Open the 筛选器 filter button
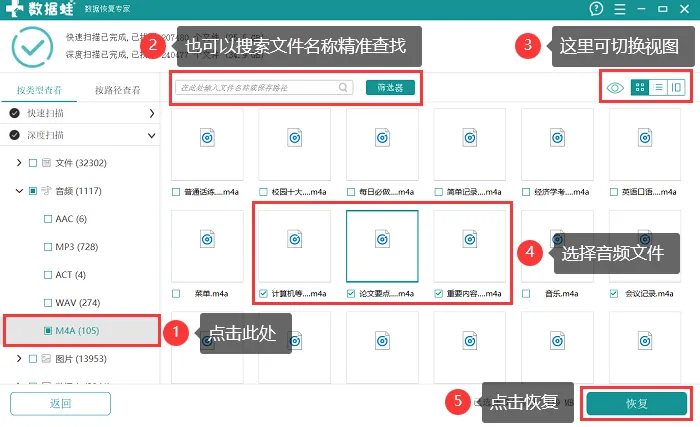The height and width of the screenshot is (427, 700). [390, 87]
